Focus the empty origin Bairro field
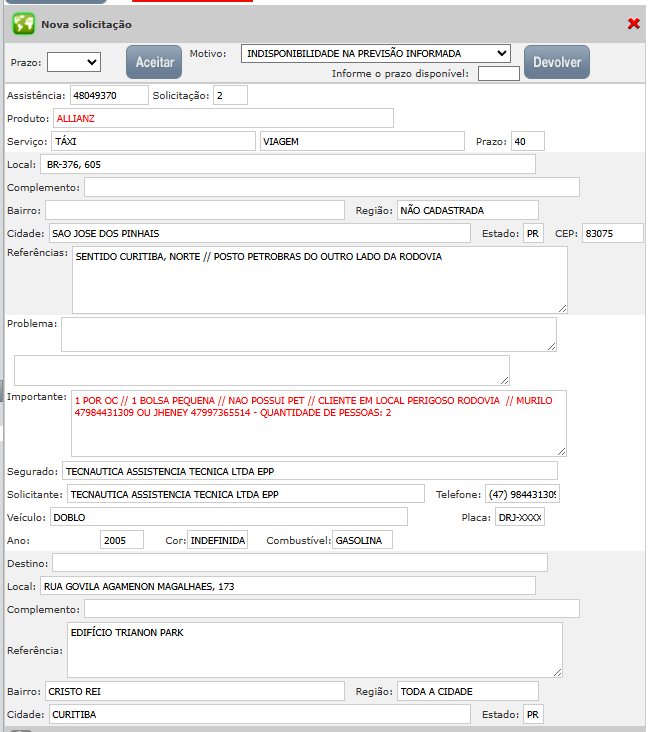 click(195, 210)
